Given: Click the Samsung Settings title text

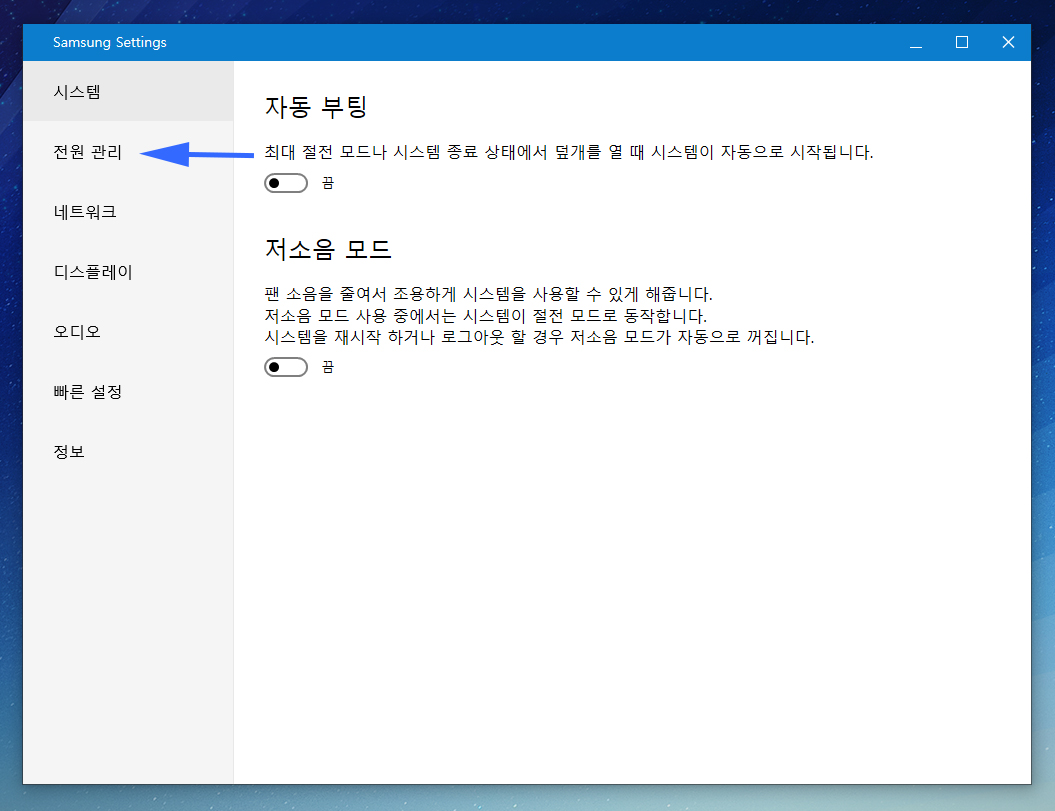Looking at the screenshot, I should coord(110,42).
